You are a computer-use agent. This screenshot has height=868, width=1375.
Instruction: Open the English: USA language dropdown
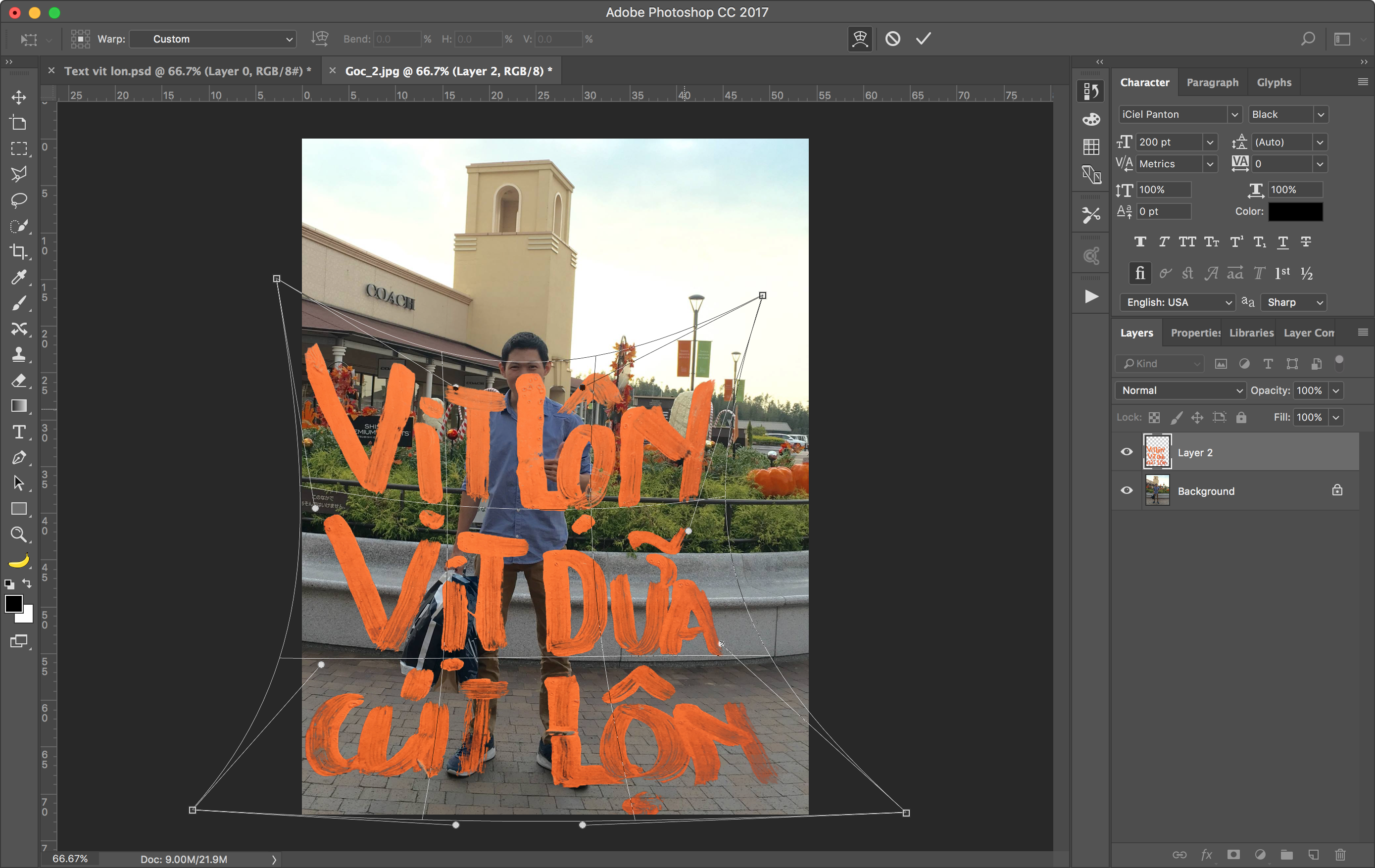click(1178, 302)
